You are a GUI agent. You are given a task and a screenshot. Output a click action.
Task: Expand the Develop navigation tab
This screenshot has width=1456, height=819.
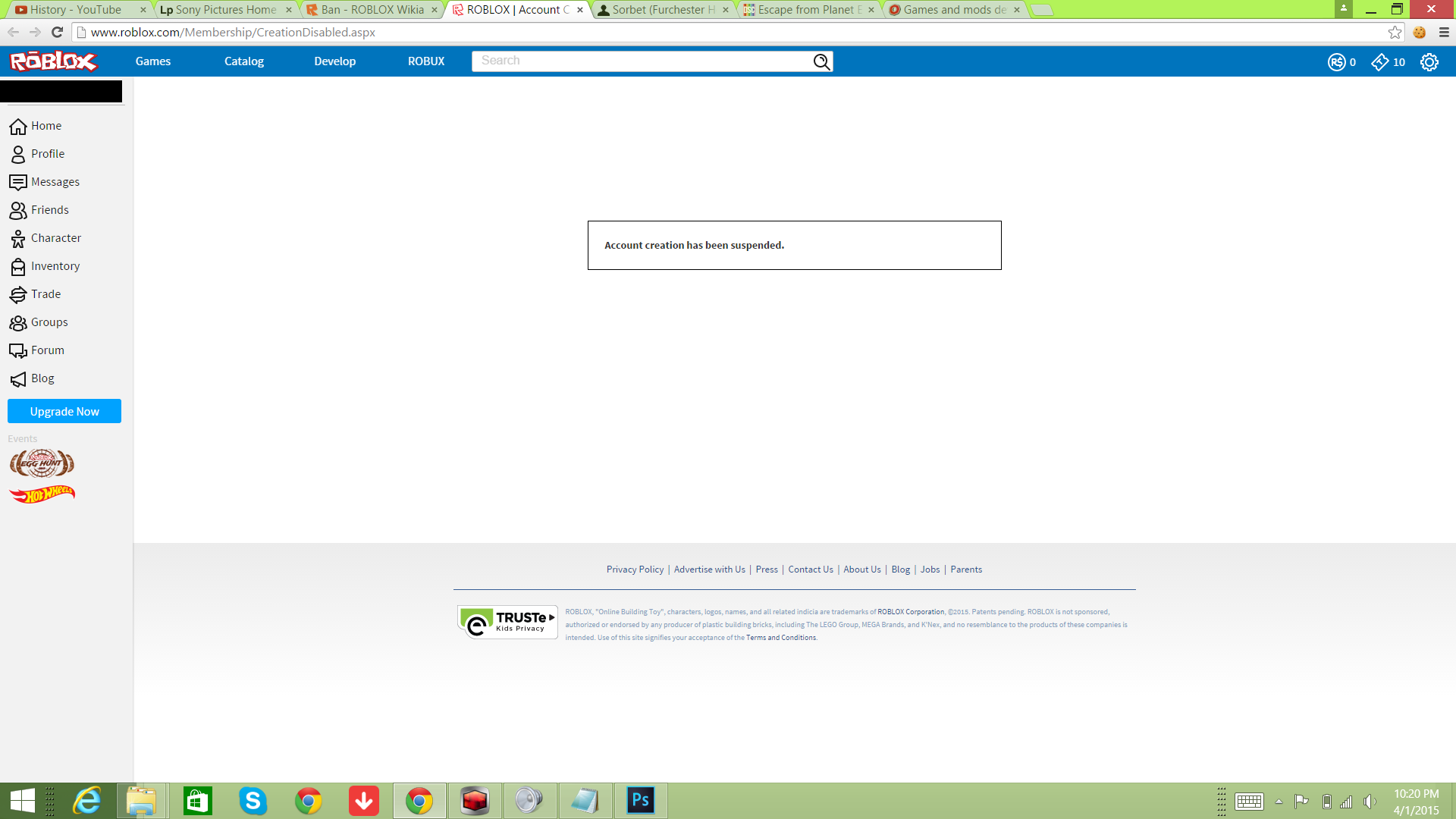point(335,61)
